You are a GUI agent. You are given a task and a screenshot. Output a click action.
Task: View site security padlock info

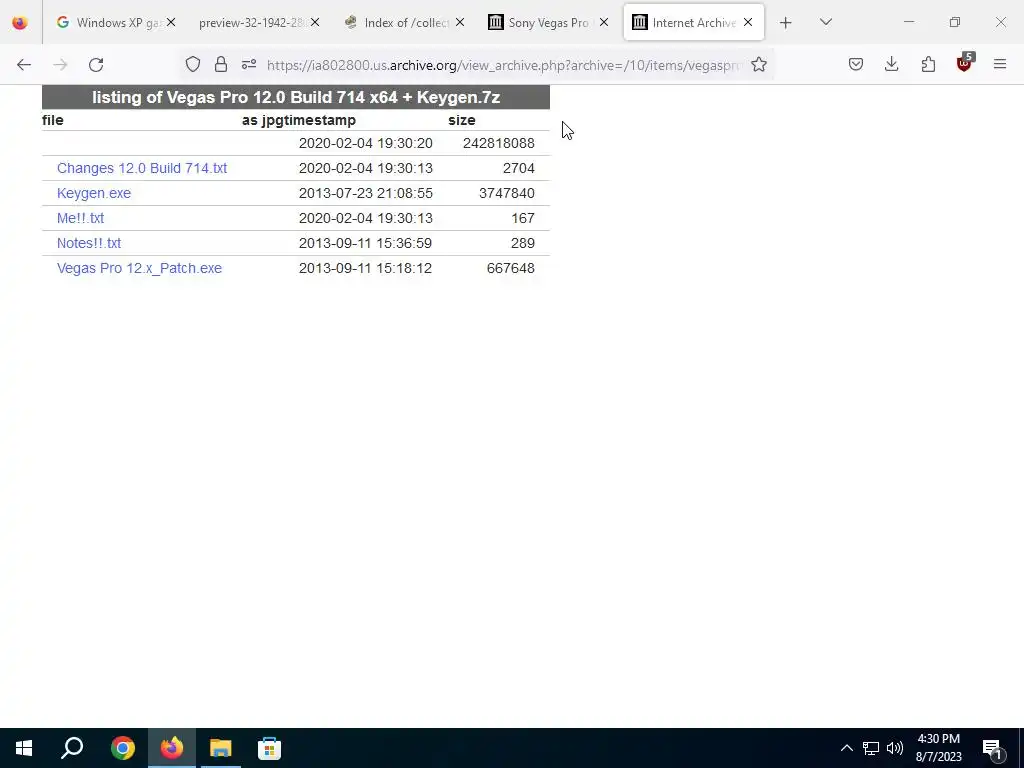(221, 64)
